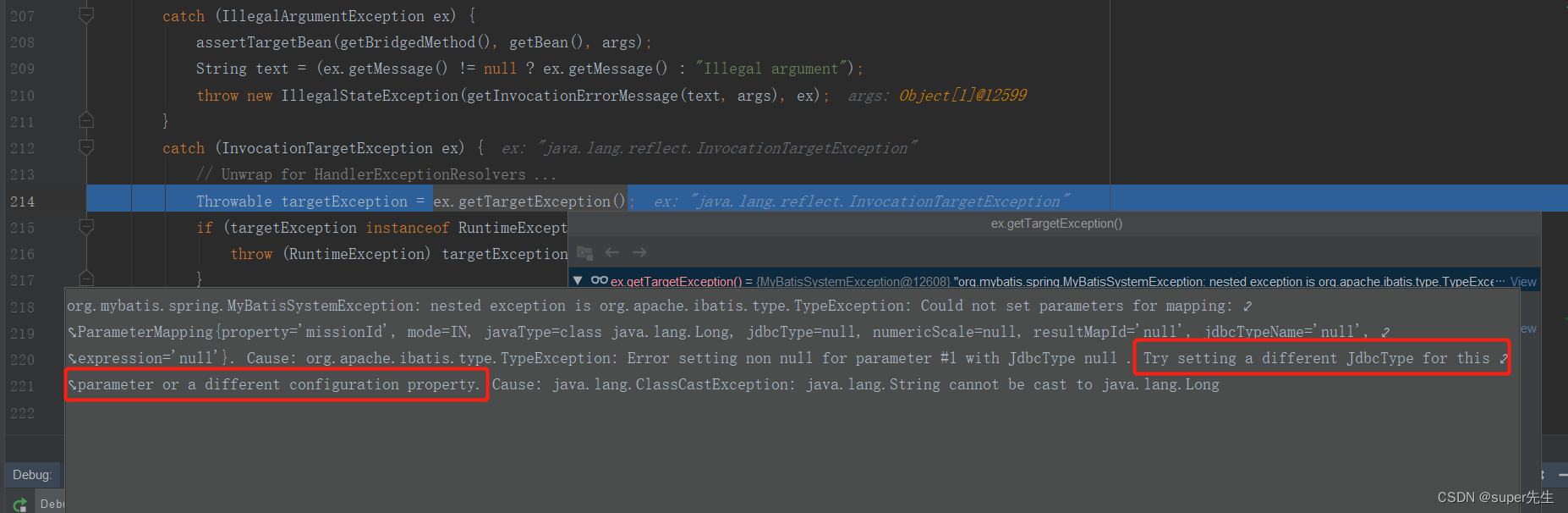The height and width of the screenshot is (513, 1568).
Task: Click gutter line number 210
Action: (x=23, y=96)
